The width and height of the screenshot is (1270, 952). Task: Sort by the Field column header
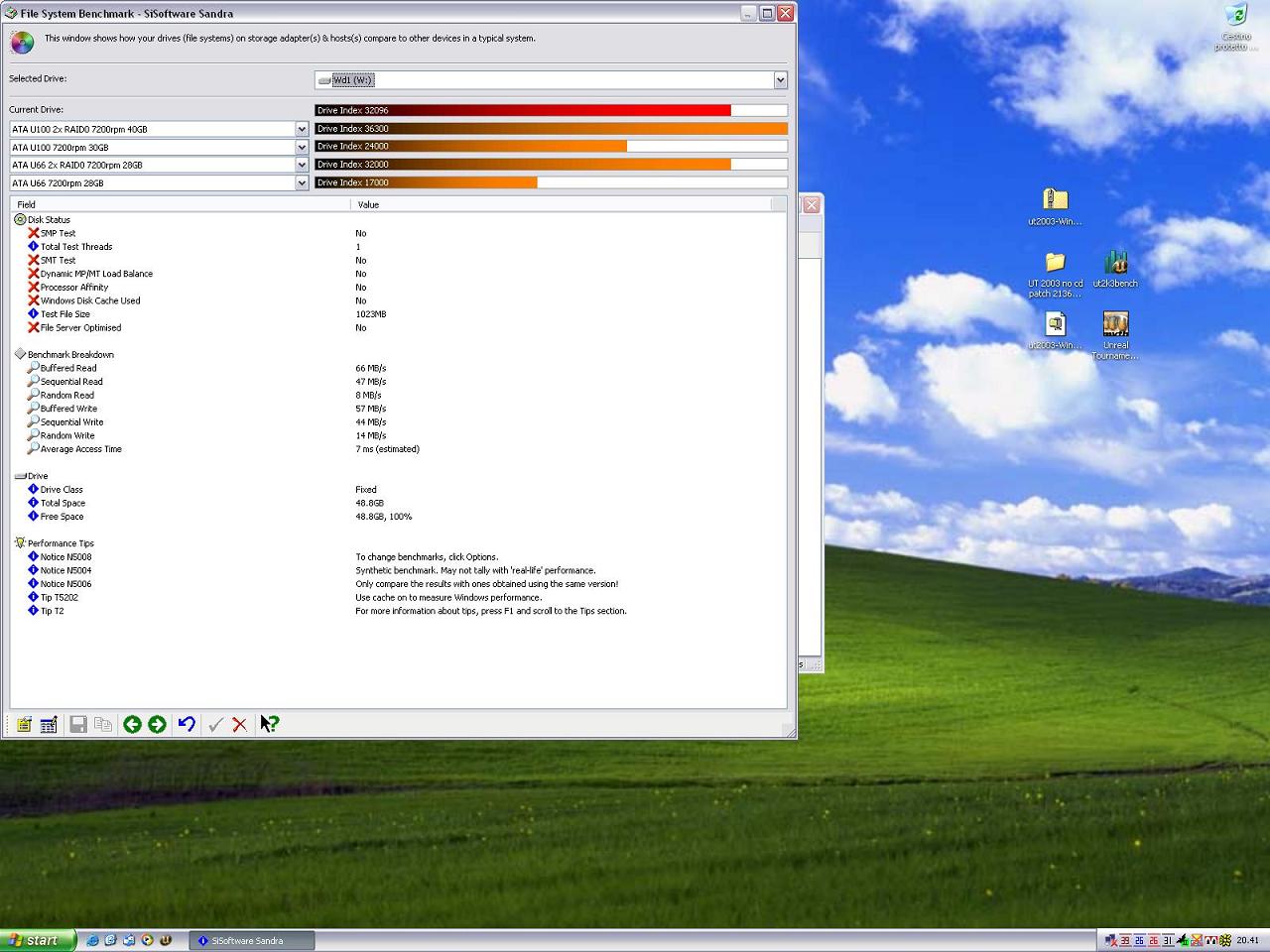(x=181, y=204)
